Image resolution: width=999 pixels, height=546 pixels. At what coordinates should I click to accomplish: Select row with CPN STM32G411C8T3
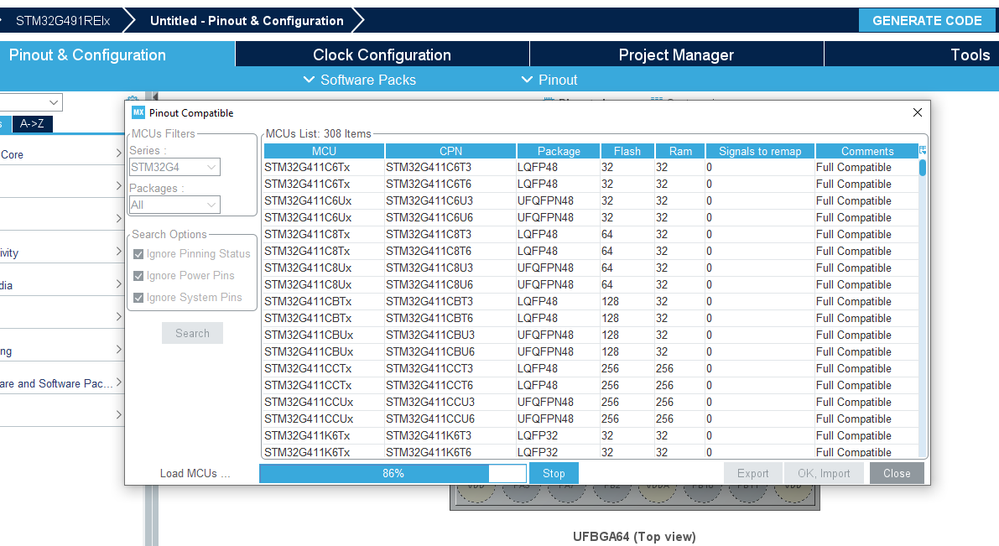(x=591, y=234)
